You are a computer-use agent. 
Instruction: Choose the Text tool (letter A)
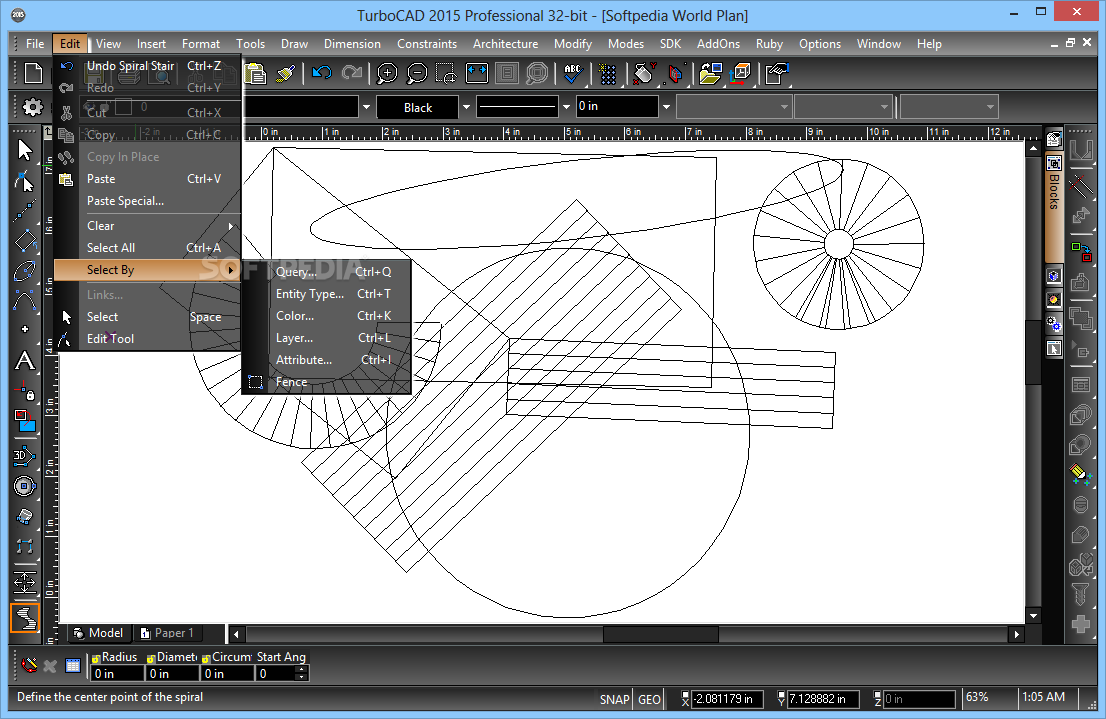(x=25, y=362)
